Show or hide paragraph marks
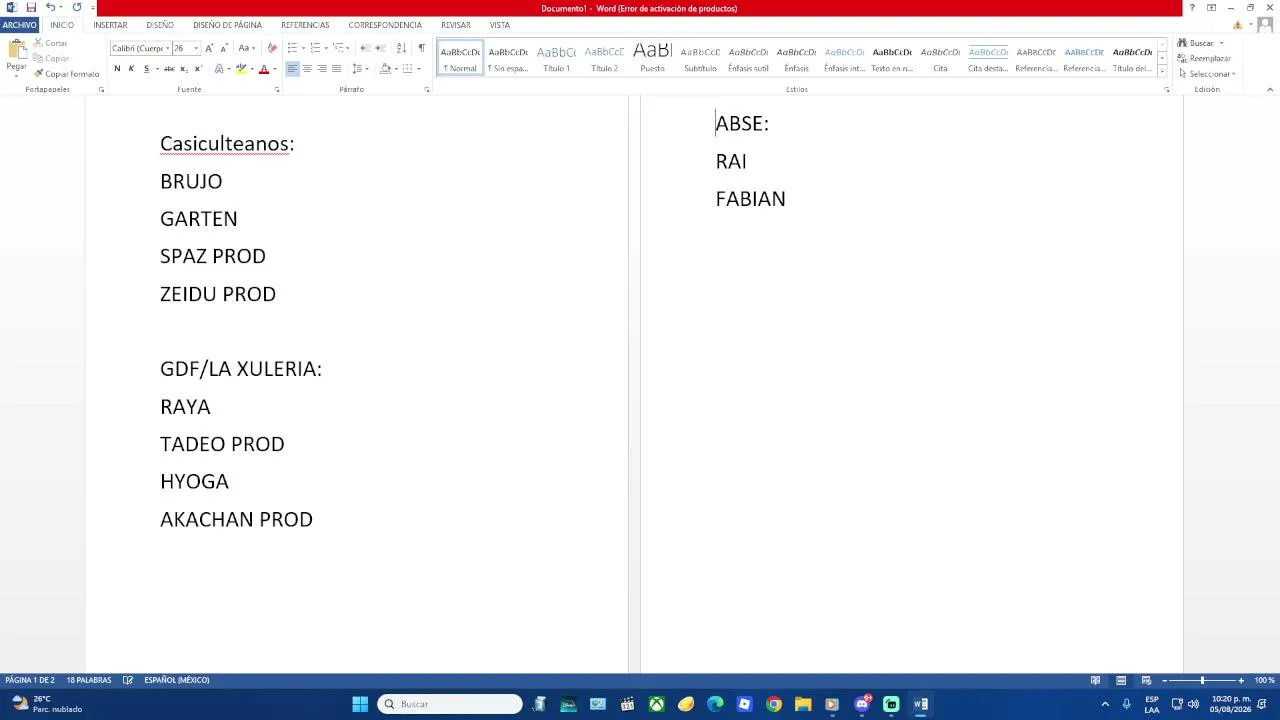Viewport: 1280px width, 720px height. 421,48
